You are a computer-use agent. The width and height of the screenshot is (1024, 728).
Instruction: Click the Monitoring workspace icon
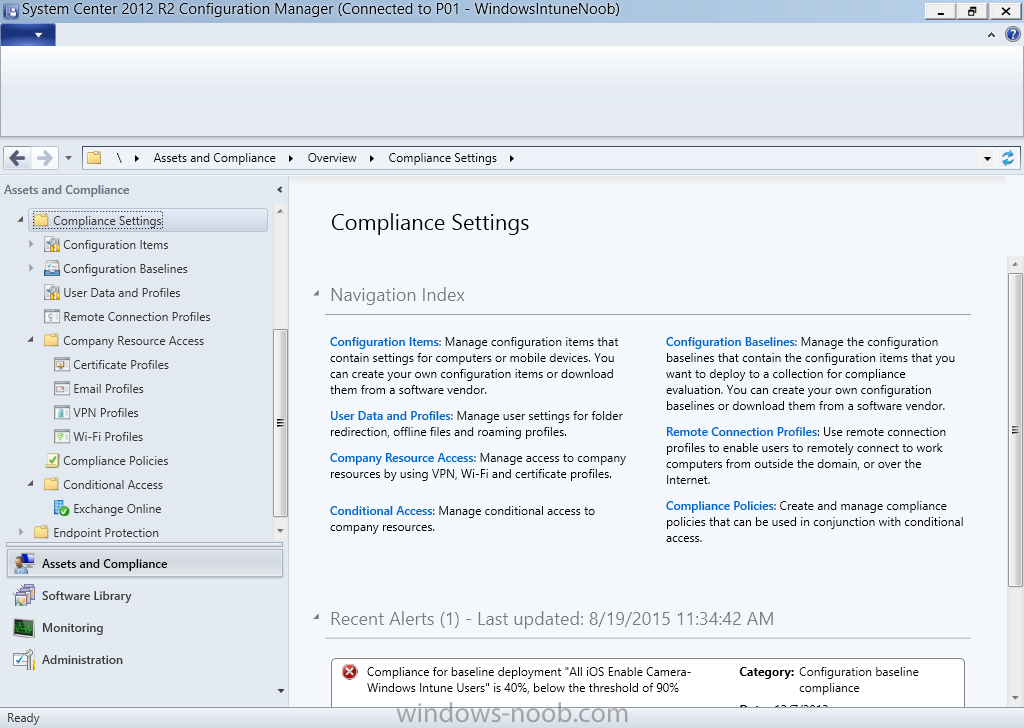pyautogui.click(x=24, y=627)
